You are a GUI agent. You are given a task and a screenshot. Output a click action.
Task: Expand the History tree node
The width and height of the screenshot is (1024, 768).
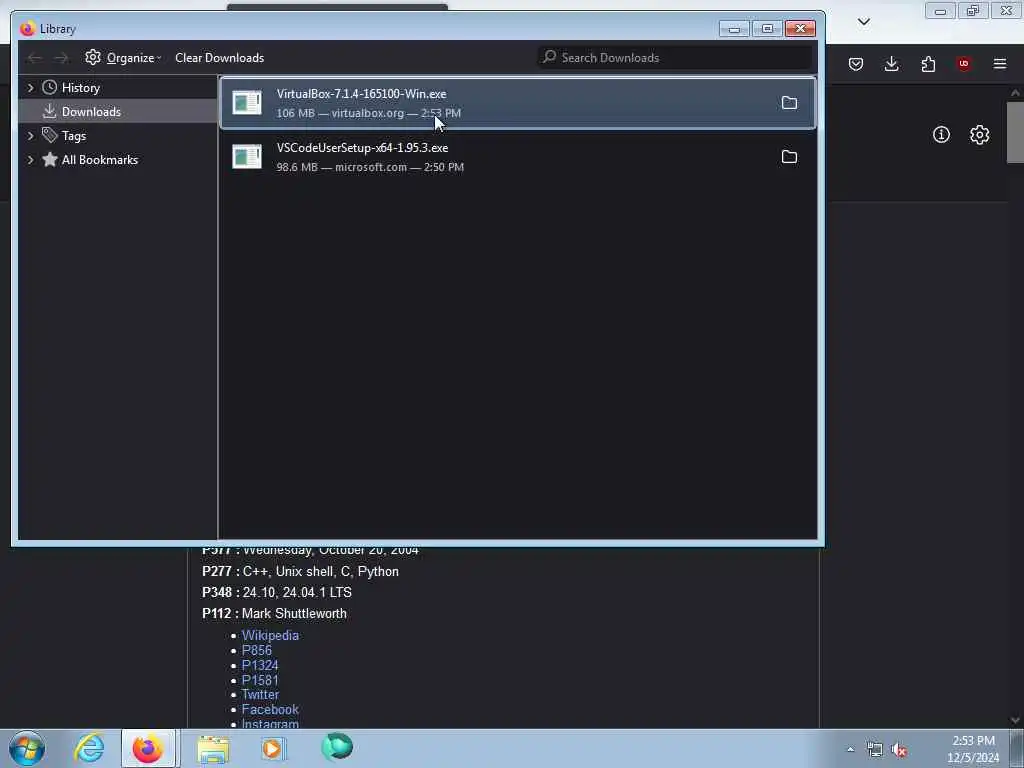pyautogui.click(x=30, y=88)
